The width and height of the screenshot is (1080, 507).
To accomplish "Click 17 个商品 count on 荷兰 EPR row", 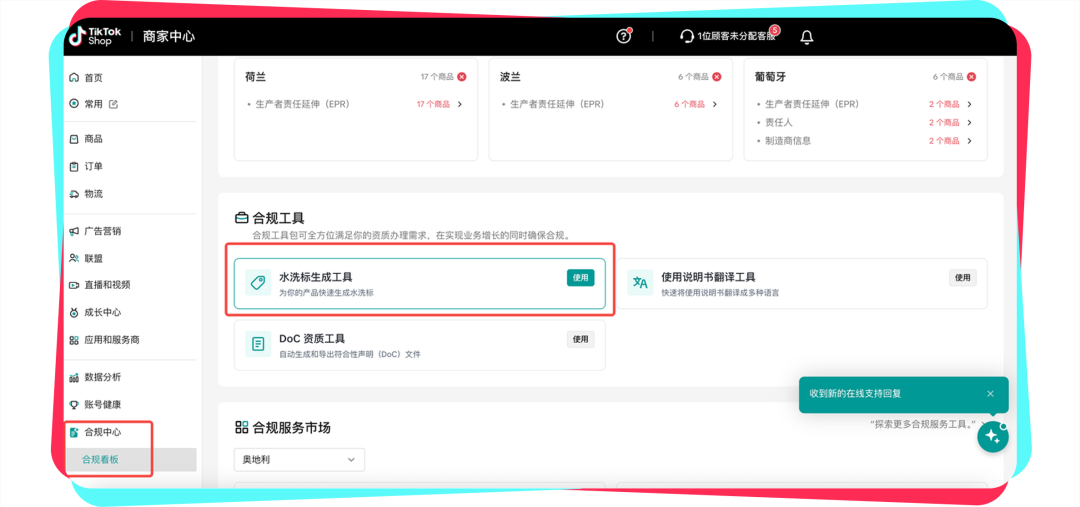I will point(433,105).
